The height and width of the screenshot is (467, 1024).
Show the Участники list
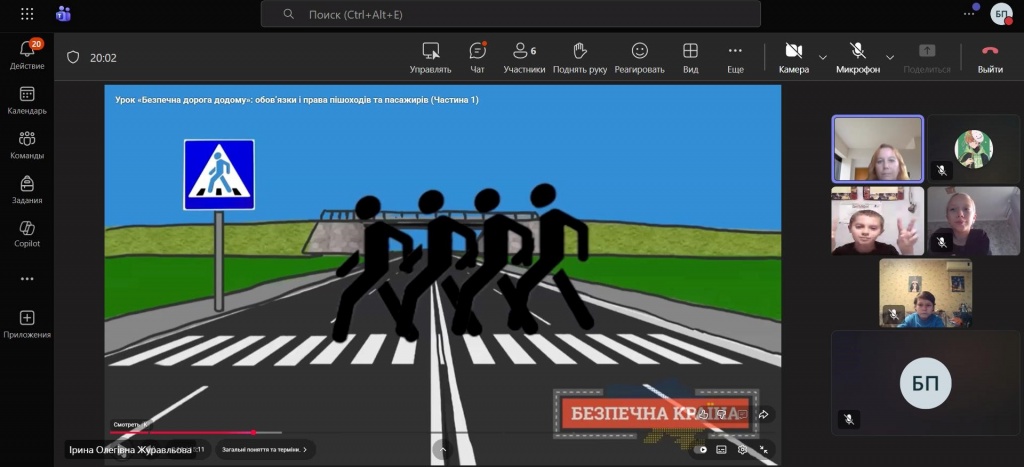[x=524, y=57]
